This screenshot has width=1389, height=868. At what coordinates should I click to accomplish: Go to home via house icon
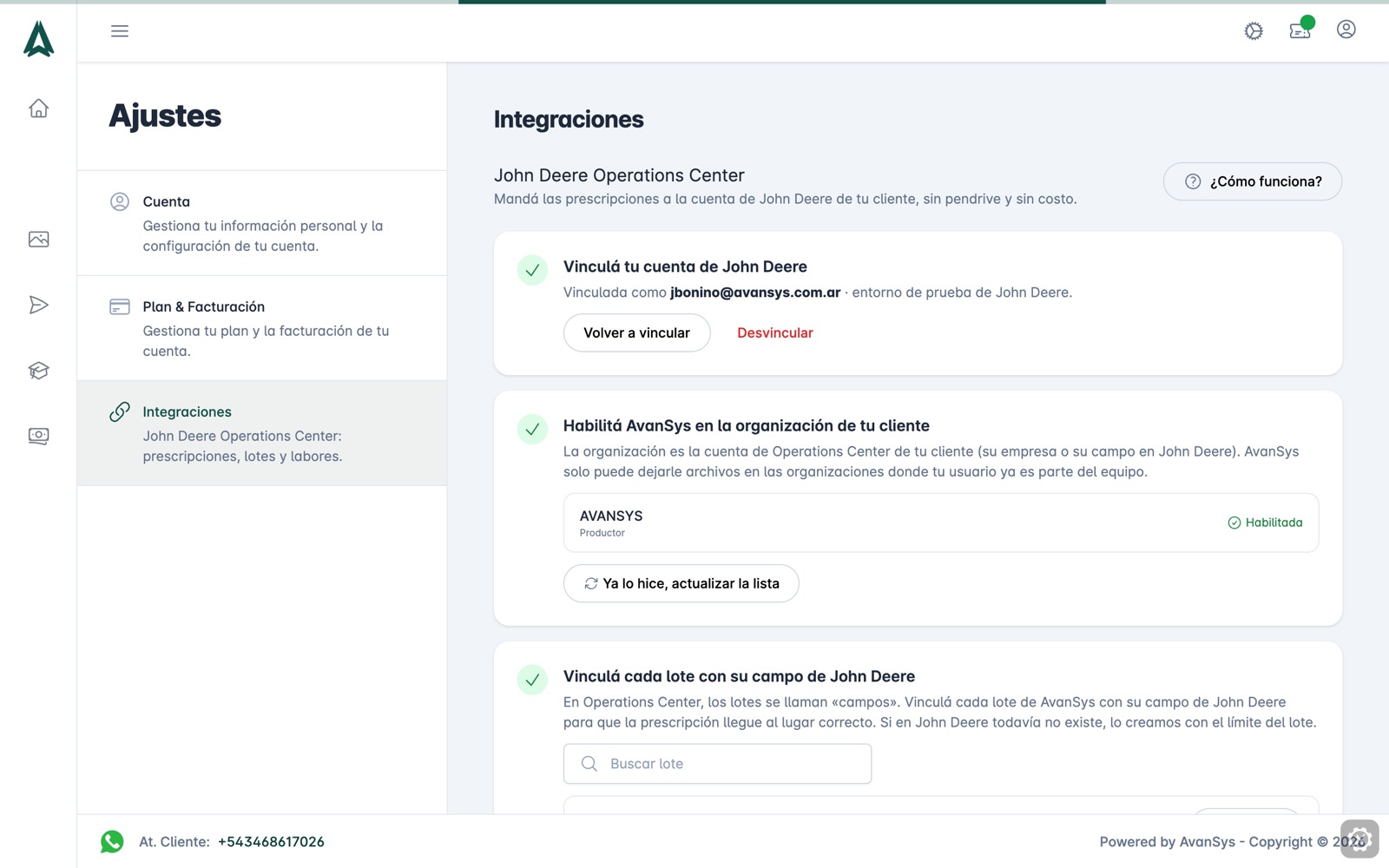(38, 108)
